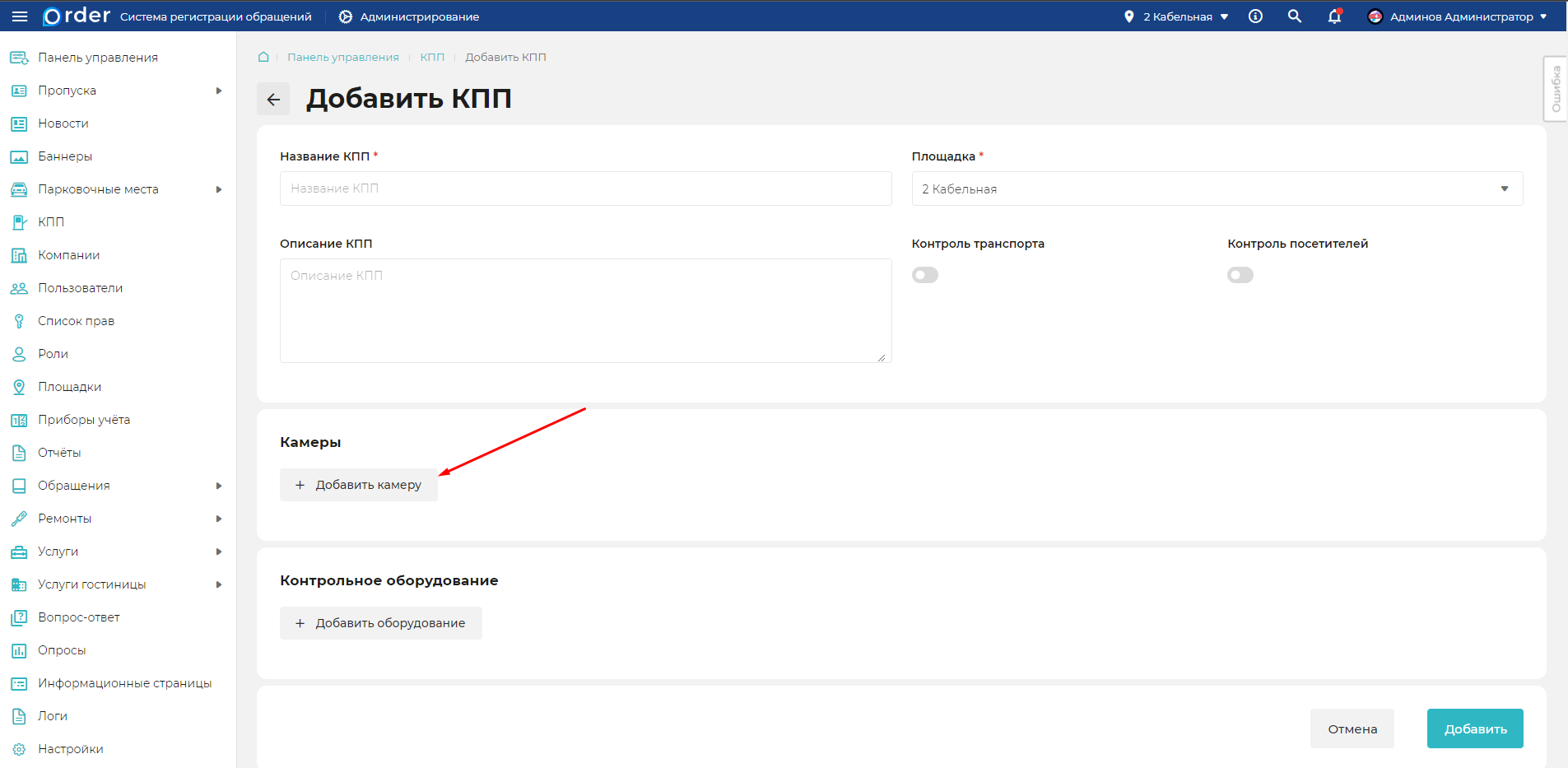Click the КПП breadcrumb link

click(x=432, y=57)
